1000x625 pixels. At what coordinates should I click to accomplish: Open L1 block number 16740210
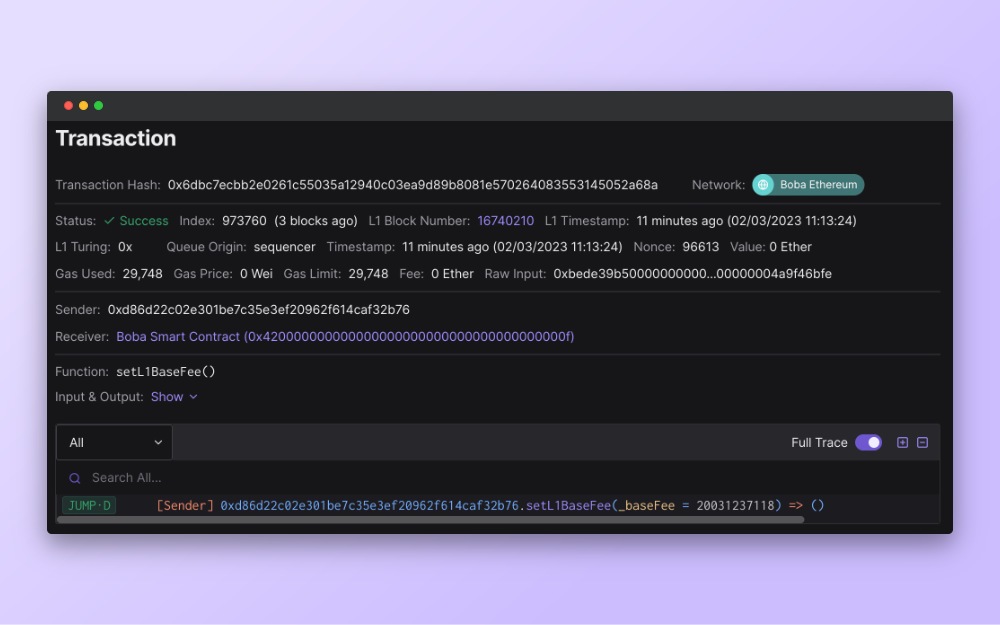505,221
